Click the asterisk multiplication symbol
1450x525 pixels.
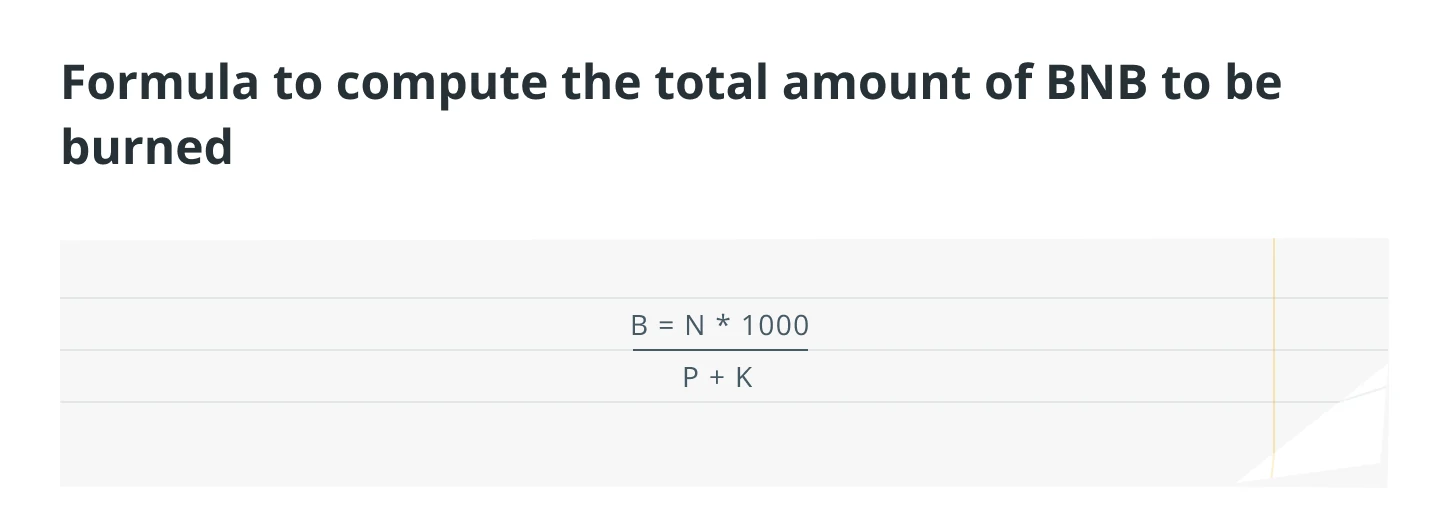coord(723,324)
